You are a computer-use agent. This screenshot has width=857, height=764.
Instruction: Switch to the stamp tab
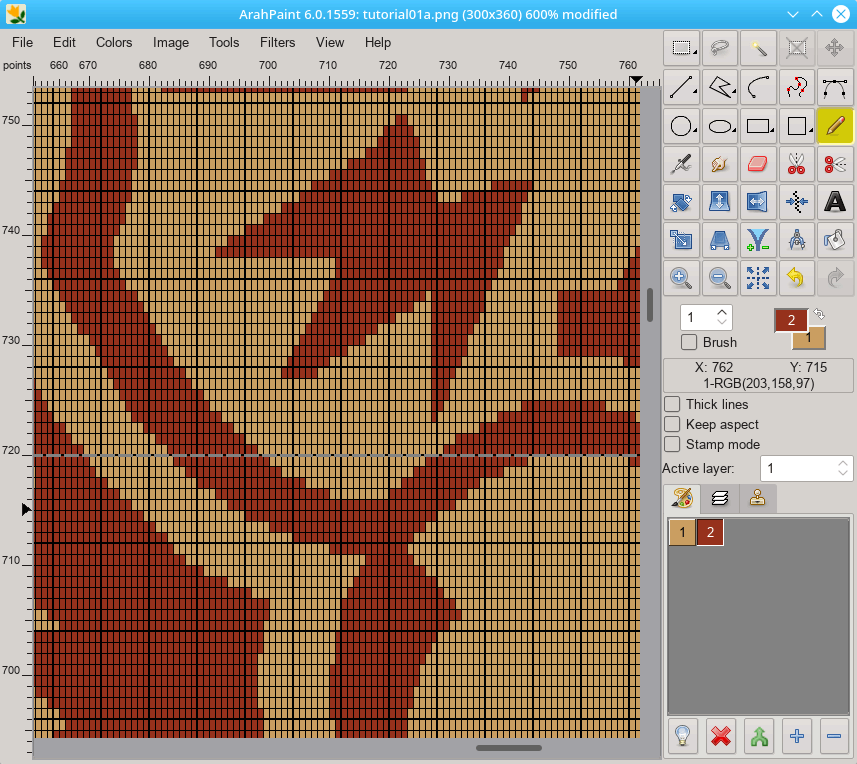pos(758,498)
